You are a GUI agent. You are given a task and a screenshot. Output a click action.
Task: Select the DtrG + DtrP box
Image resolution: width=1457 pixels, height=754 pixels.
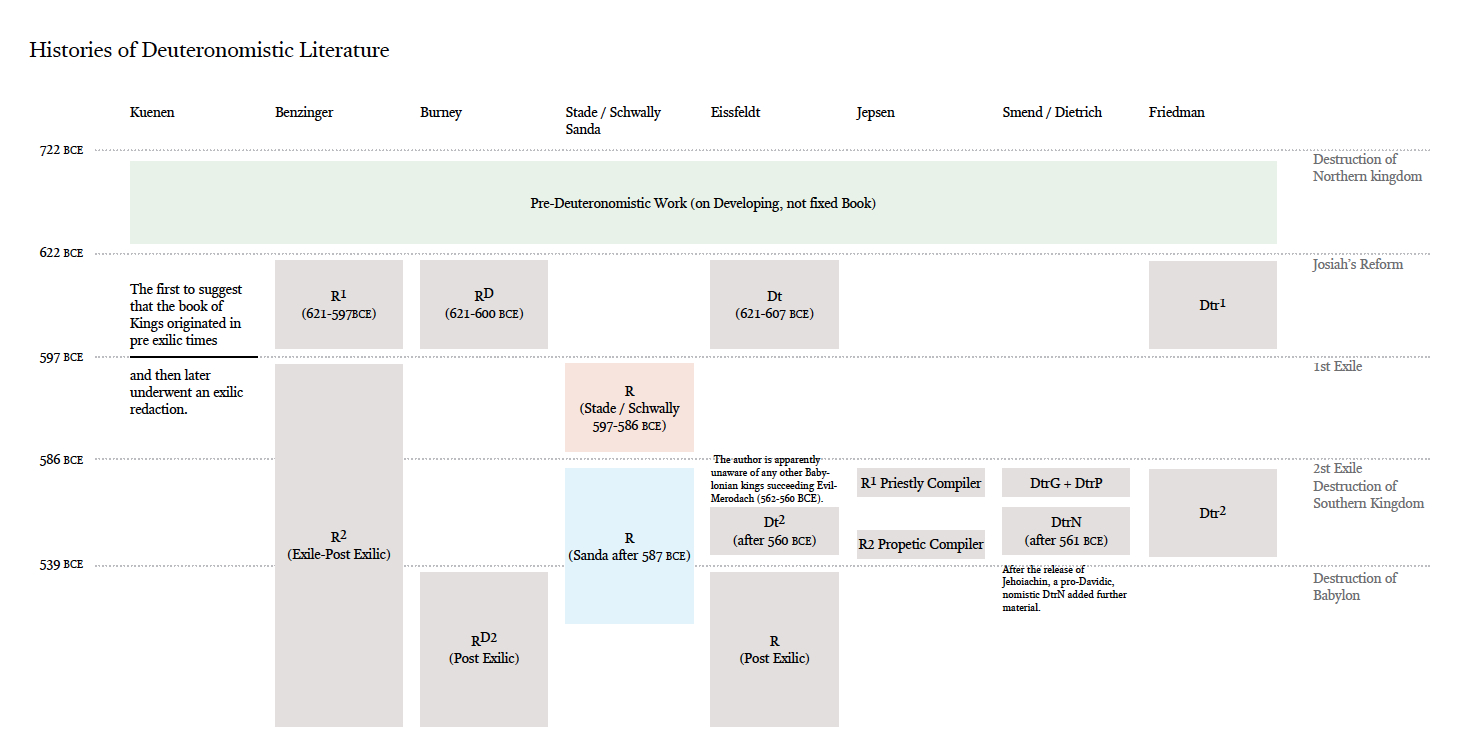(1065, 483)
